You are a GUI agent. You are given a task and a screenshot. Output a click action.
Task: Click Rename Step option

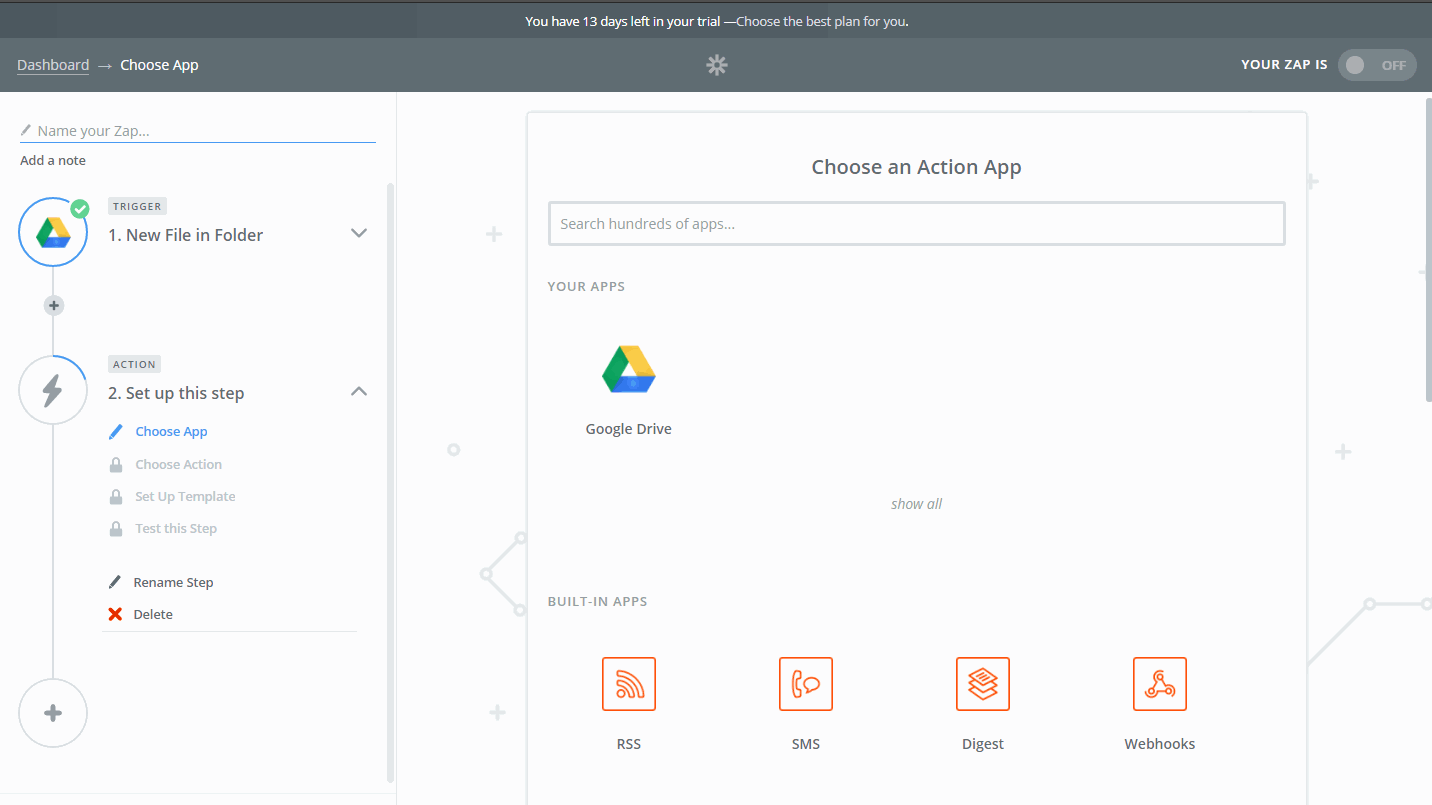[174, 582]
